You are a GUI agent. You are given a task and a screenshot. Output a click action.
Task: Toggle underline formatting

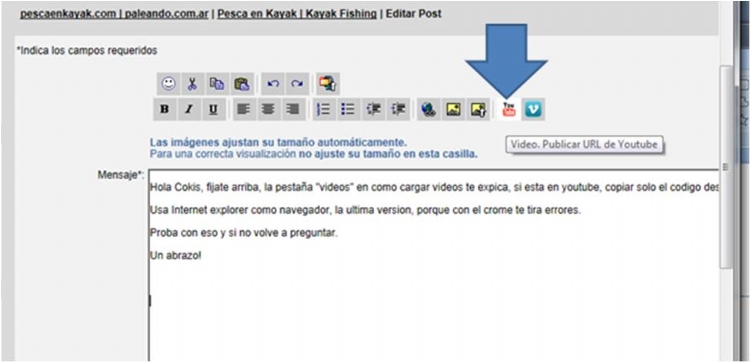[x=214, y=110]
